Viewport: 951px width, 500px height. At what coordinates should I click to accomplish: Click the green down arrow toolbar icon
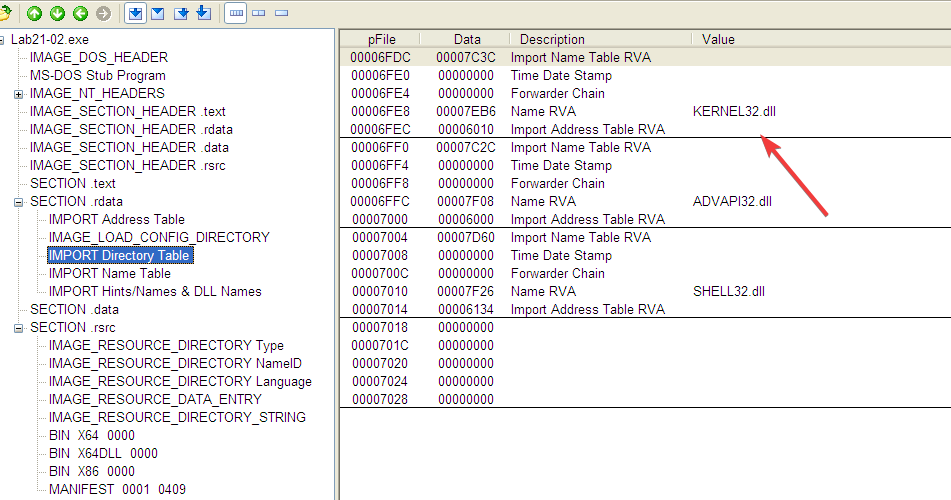coord(58,13)
